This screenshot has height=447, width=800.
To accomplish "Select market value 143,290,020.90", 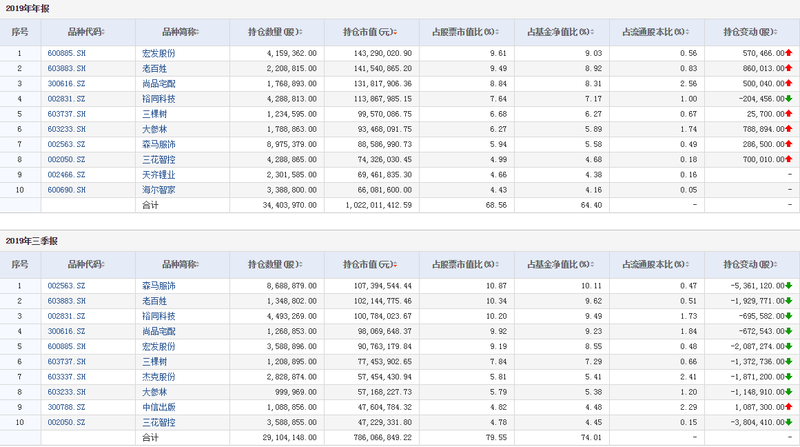I will click(383, 53).
